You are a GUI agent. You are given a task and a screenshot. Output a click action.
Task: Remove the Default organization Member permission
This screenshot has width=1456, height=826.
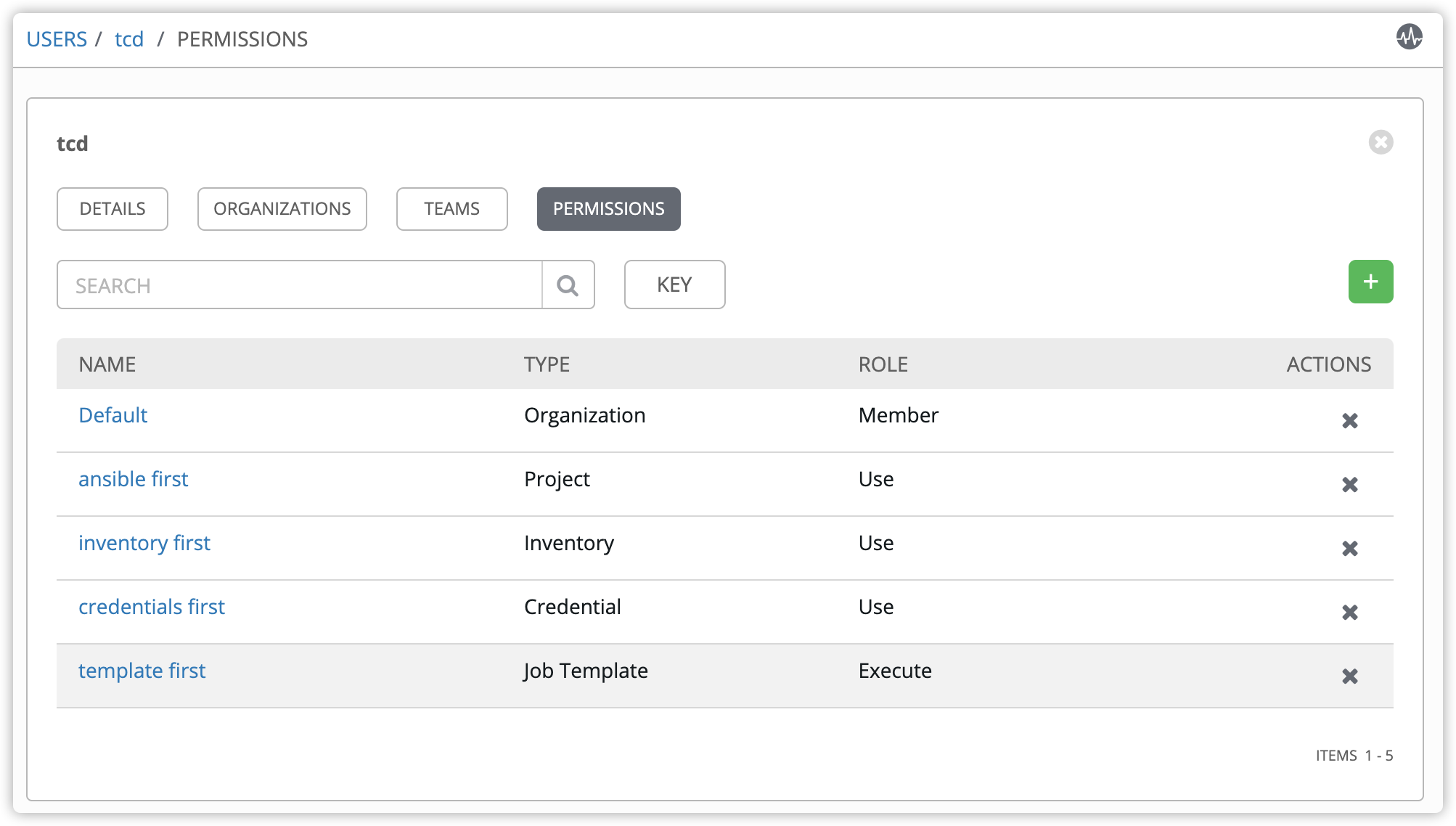point(1349,421)
